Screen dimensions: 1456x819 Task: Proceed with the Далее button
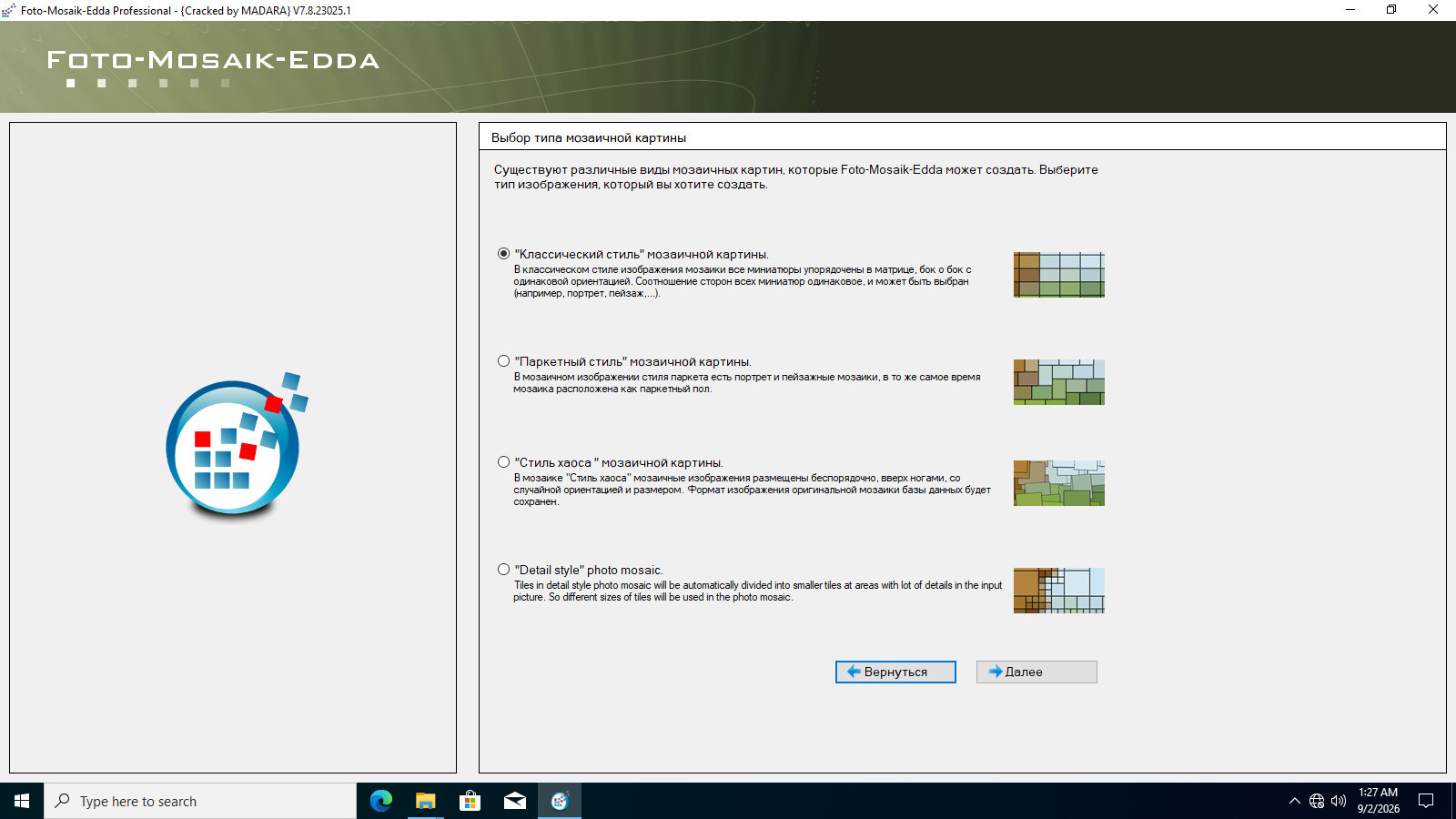(1036, 672)
